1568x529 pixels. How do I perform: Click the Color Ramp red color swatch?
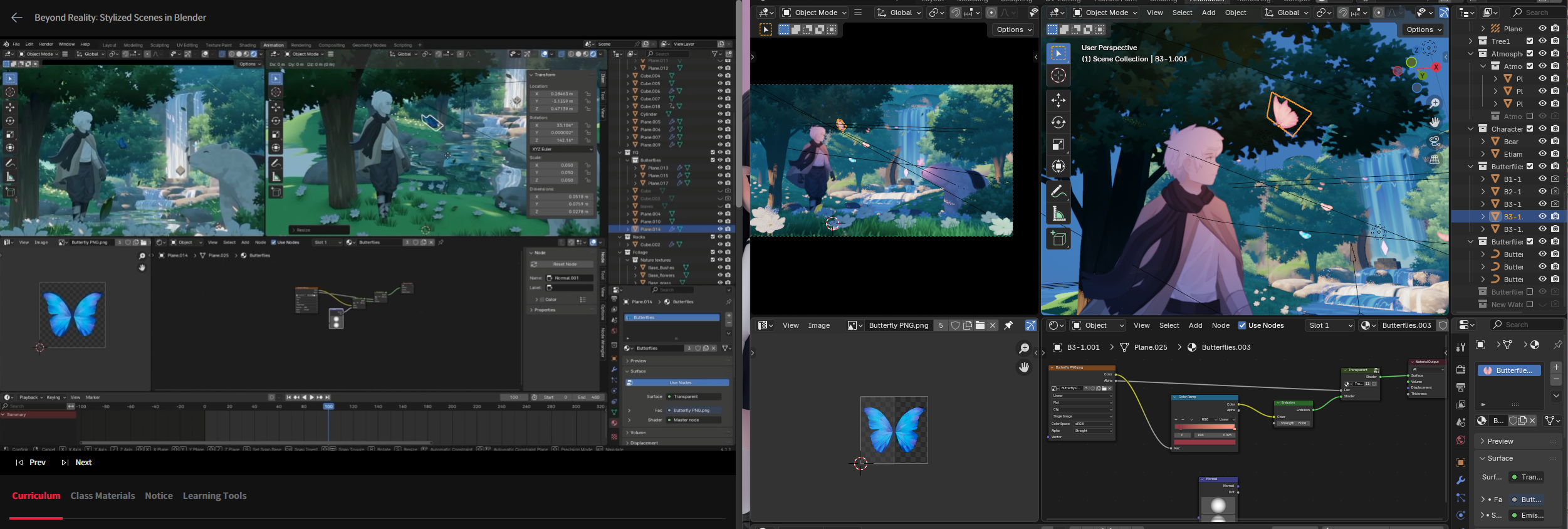pyautogui.click(x=1205, y=443)
